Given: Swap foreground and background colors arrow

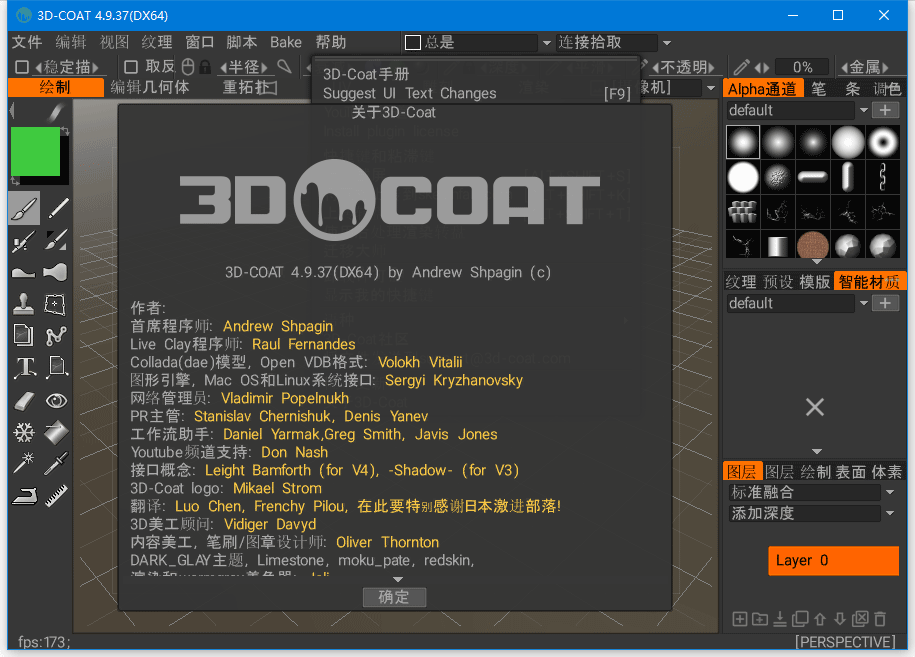Looking at the screenshot, I should click(65, 132).
